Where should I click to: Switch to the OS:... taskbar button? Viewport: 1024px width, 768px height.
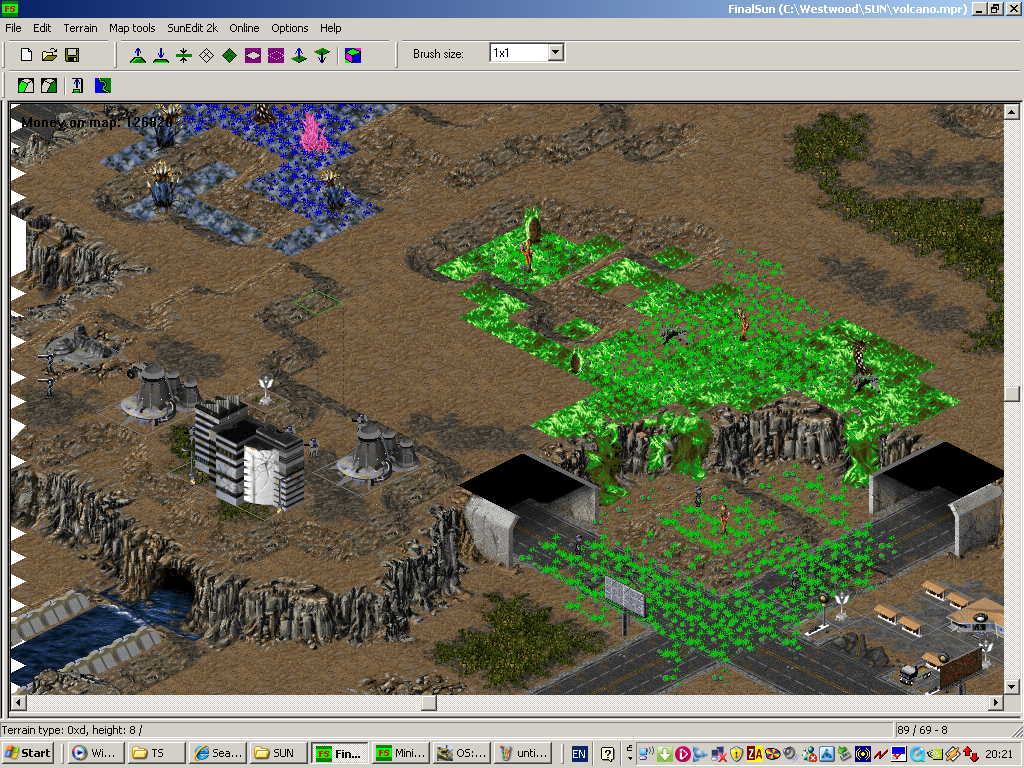[460, 753]
